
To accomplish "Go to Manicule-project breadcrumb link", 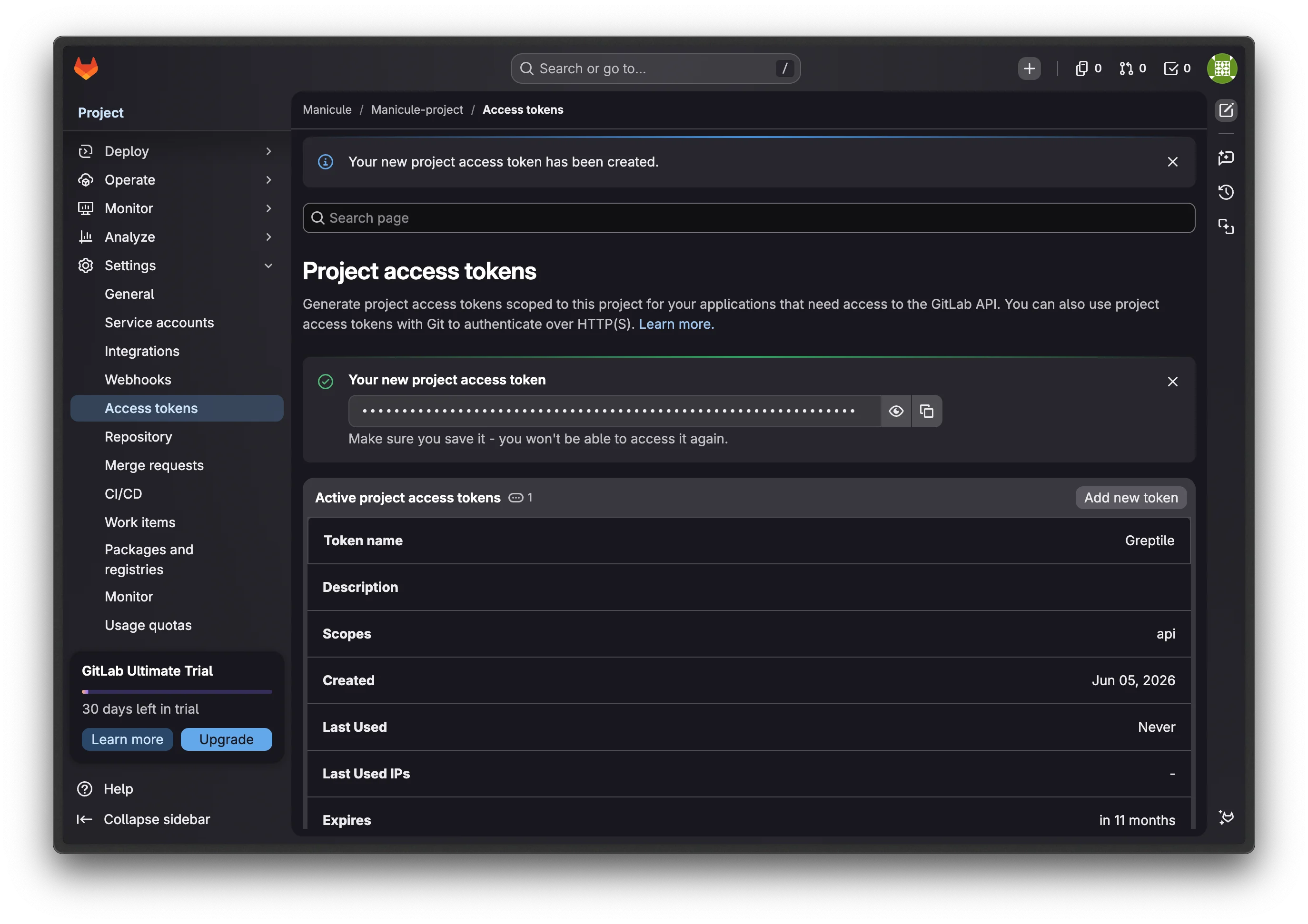I will click(x=417, y=110).
